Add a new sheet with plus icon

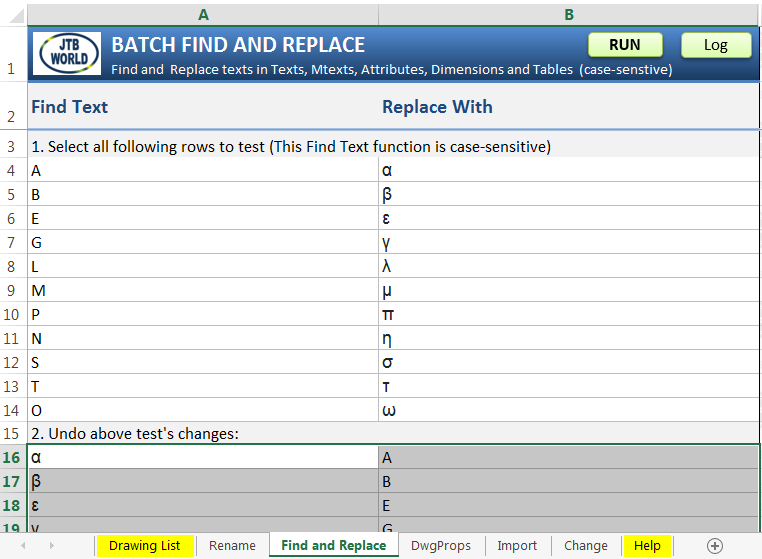(714, 545)
